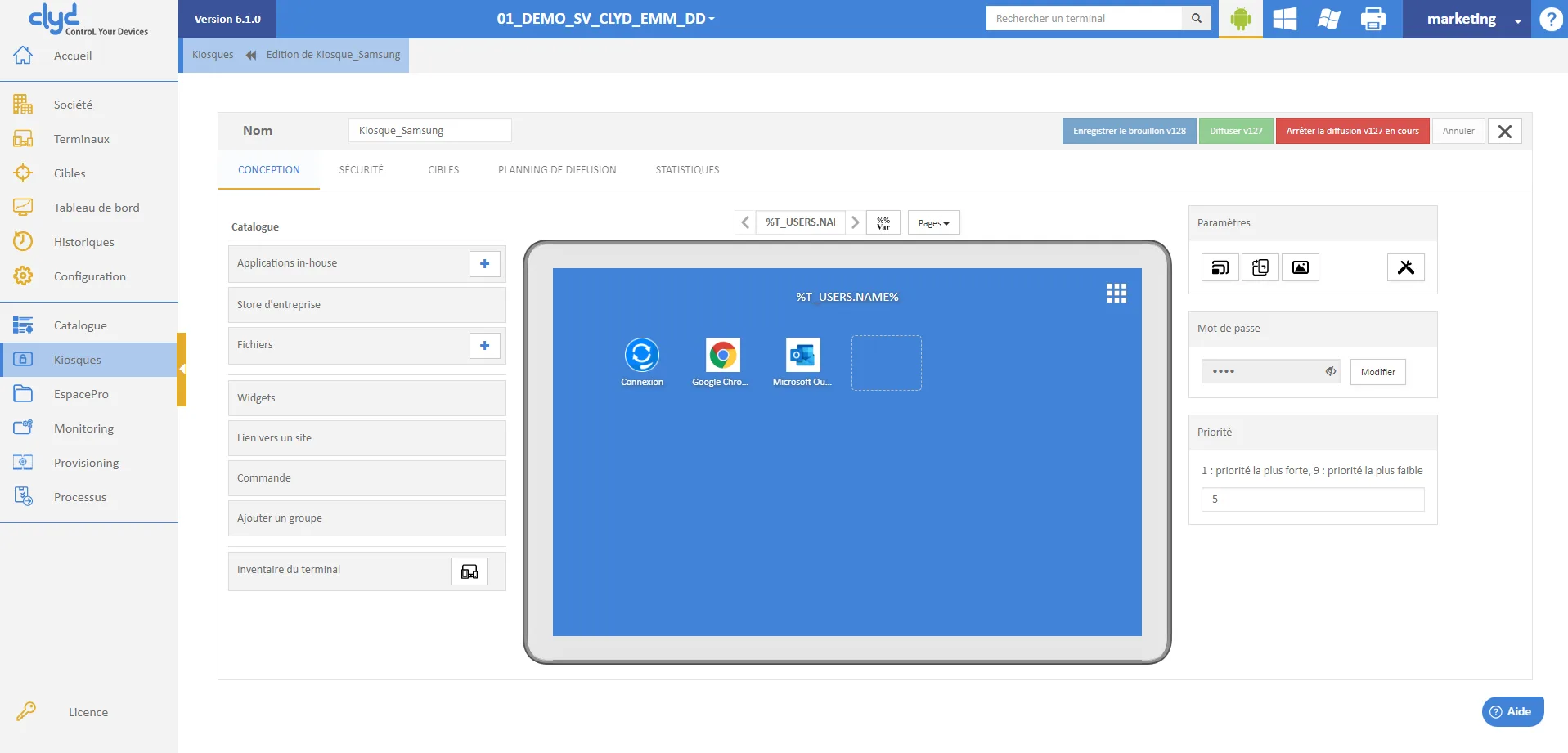Open the wallpaper image setting icon
The width and height of the screenshot is (1568, 753).
click(x=1300, y=267)
